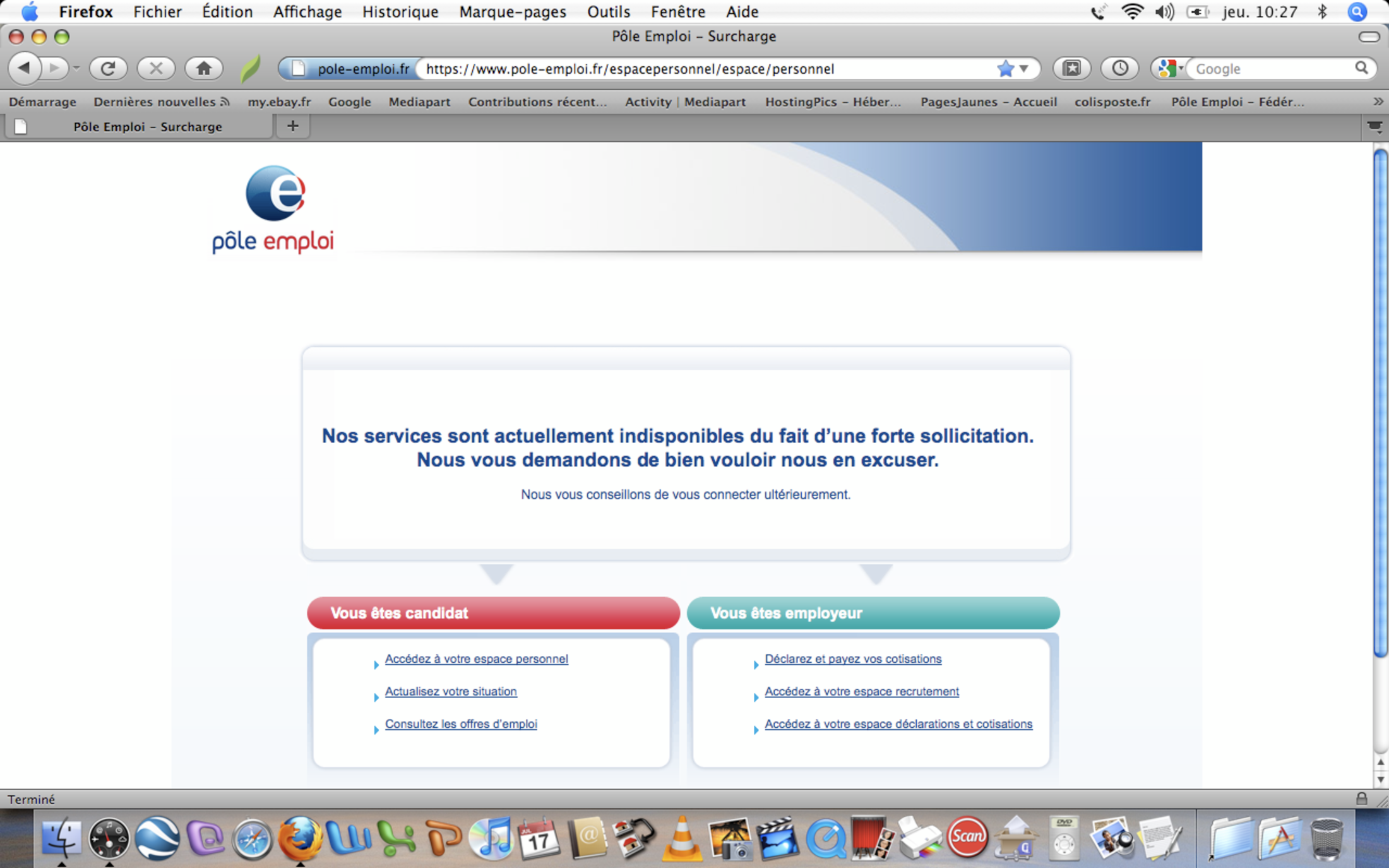The height and width of the screenshot is (868, 1389).
Task: Open Photo Booth from the Dock
Action: point(873,838)
